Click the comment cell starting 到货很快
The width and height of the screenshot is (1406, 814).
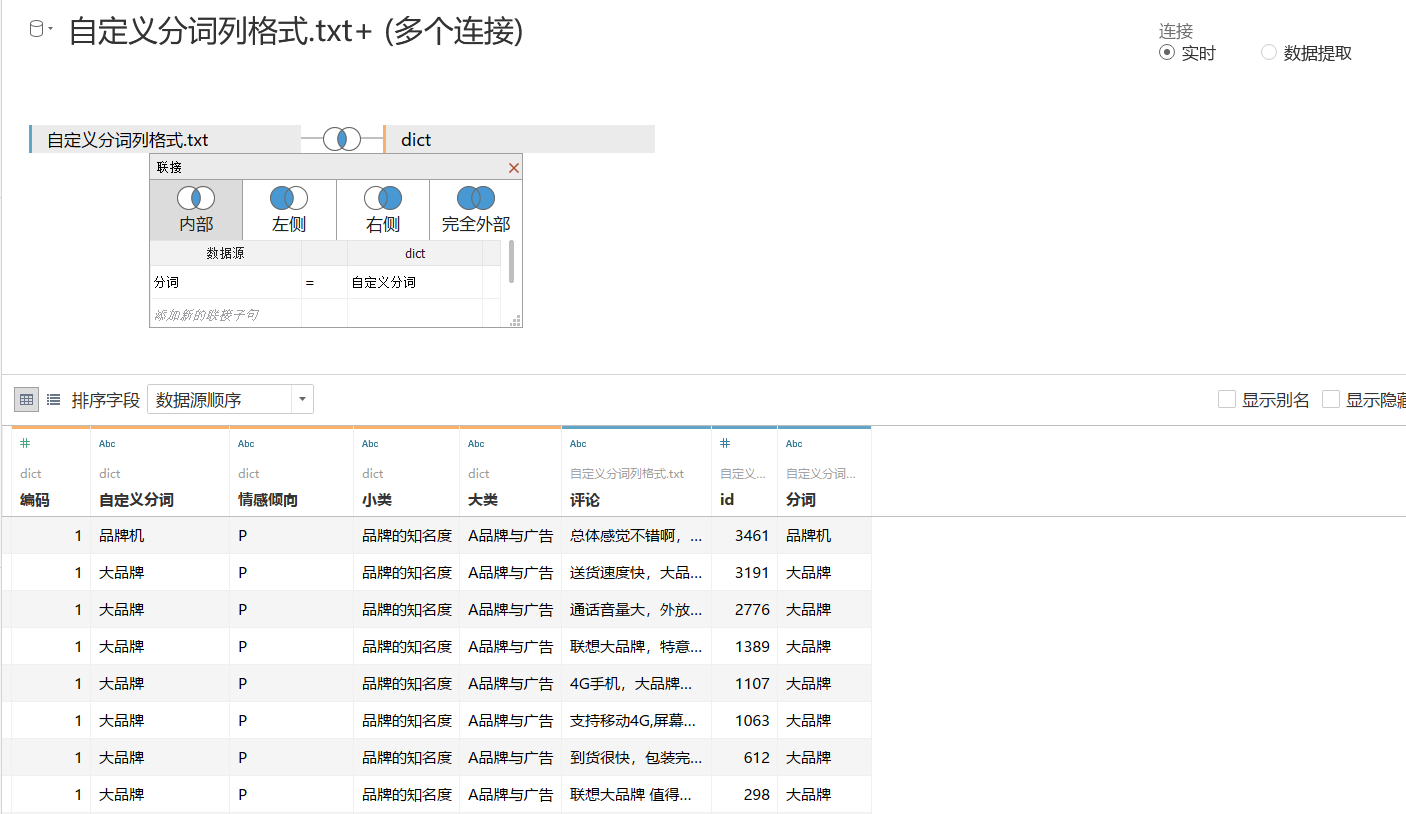636,758
